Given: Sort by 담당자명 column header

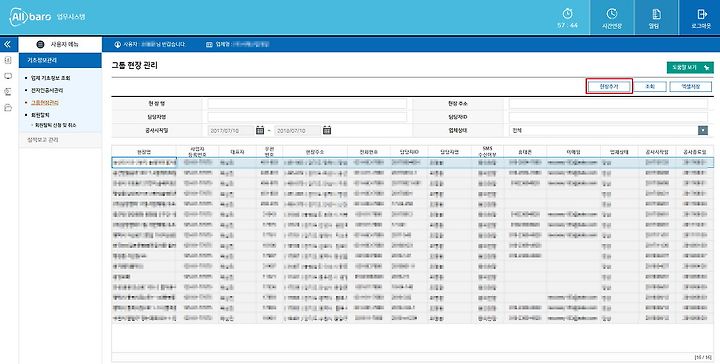Looking at the screenshot, I should 450,151.
